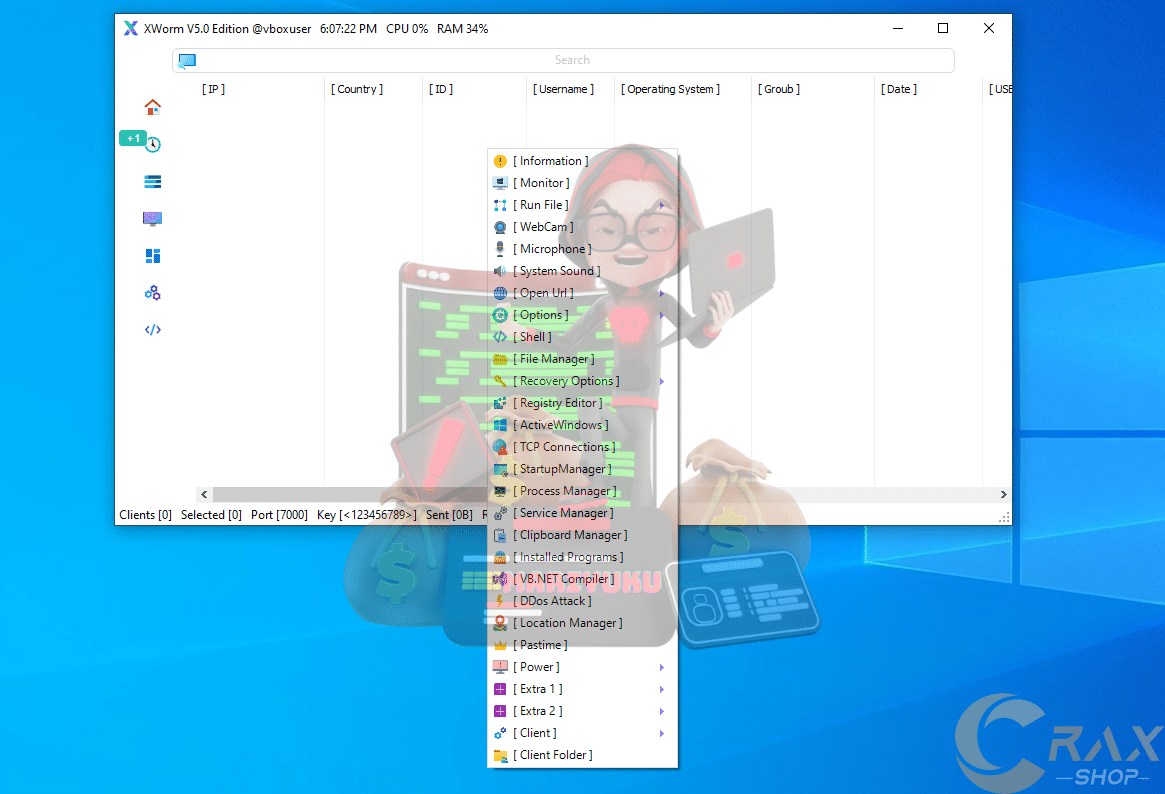
Task: Select ActiveWindows menu entry
Action: point(560,425)
